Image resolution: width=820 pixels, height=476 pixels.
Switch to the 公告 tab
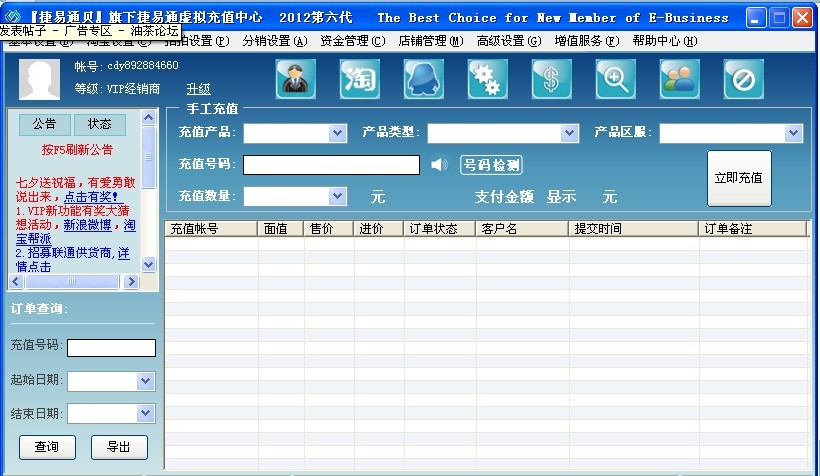pos(44,124)
